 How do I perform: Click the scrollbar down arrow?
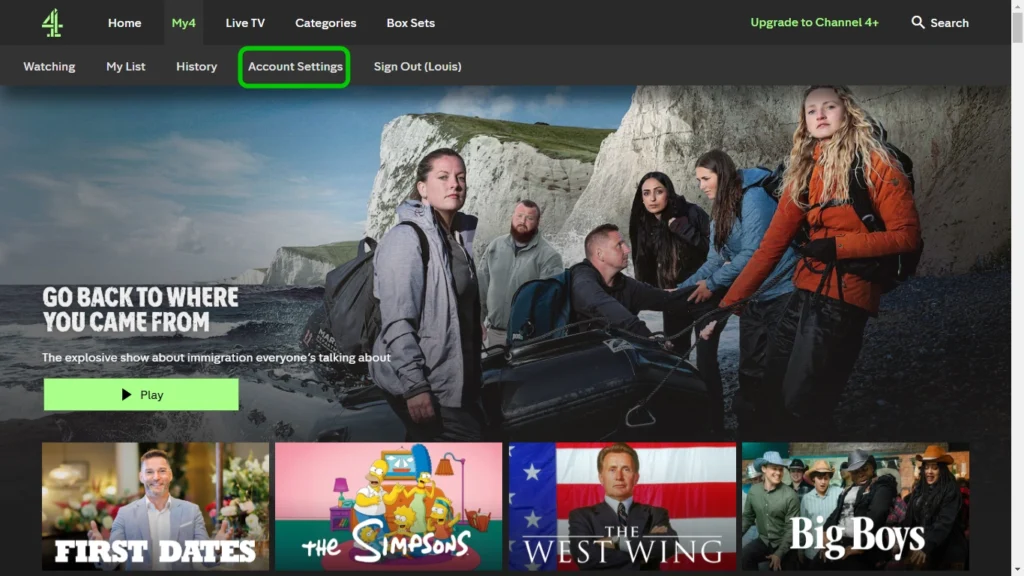[1017, 571]
